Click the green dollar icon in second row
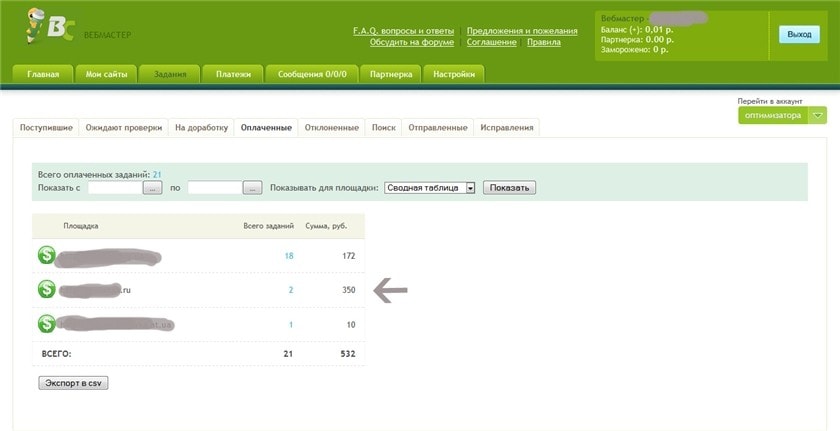This screenshot has height=431, width=840. coord(46,290)
